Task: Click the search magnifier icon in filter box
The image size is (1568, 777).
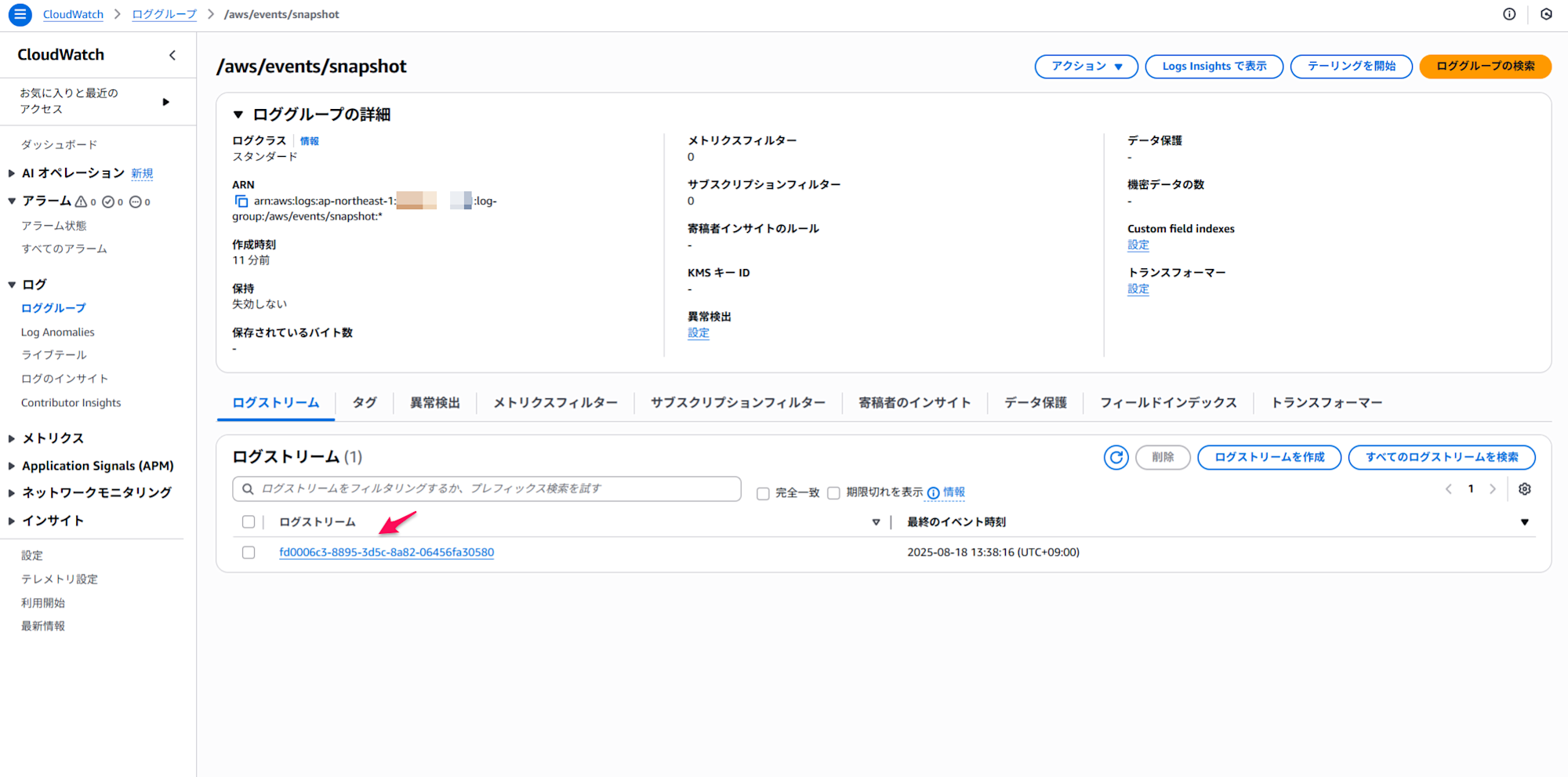Action: (x=248, y=489)
